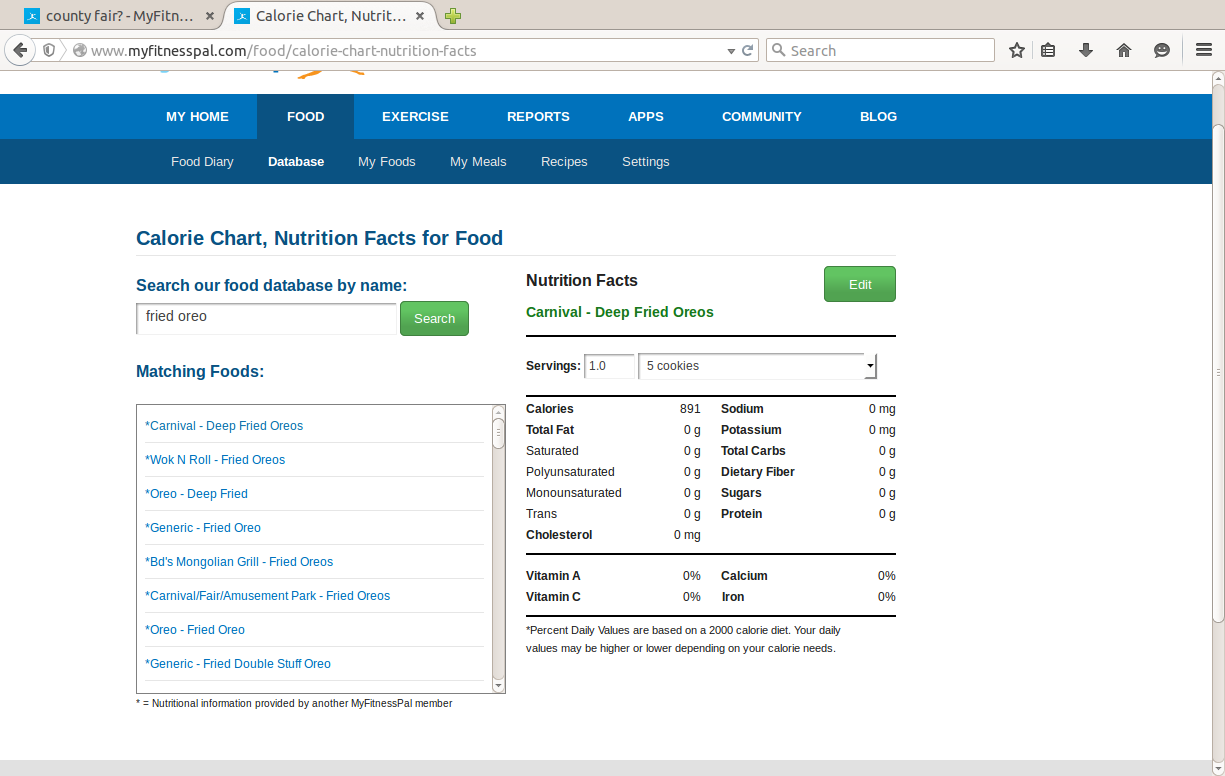The height and width of the screenshot is (776, 1225).
Task: Go to Food Diary subtab
Action: (202, 161)
